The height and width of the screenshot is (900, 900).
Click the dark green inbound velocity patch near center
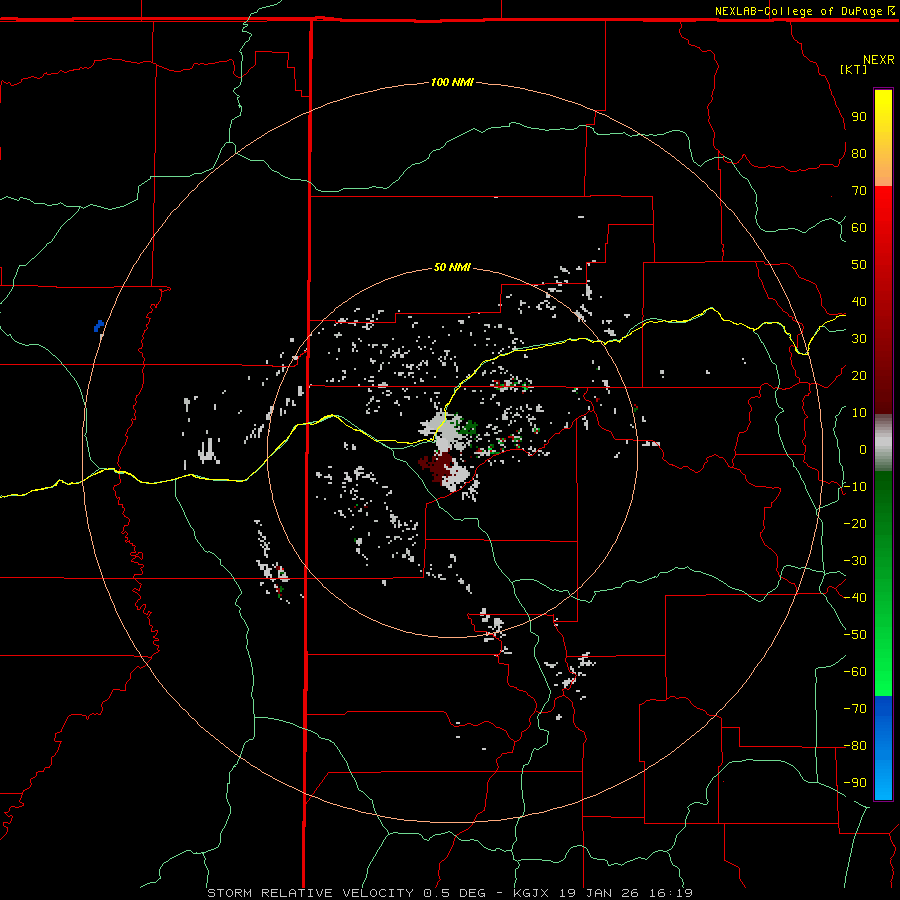pyautogui.click(x=468, y=428)
